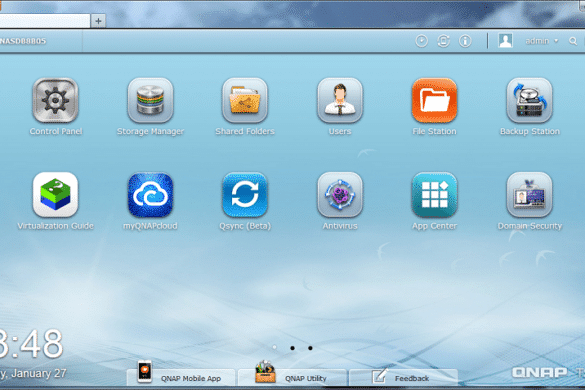The image size is (585, 390).
Task: Open the QNAP Utility link
Action: (292, 378)
